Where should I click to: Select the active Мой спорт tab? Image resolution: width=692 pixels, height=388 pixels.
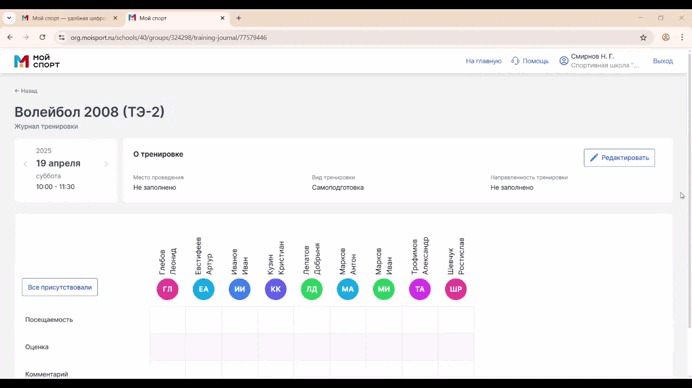coord(177,18)
